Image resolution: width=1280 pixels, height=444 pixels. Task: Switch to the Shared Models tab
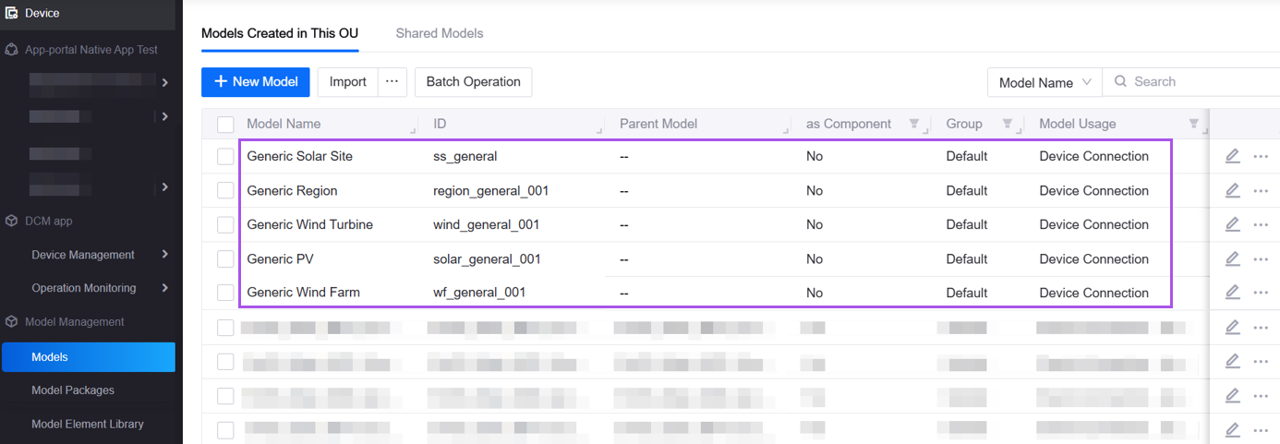pyautogui.click(x=439, y=33)
